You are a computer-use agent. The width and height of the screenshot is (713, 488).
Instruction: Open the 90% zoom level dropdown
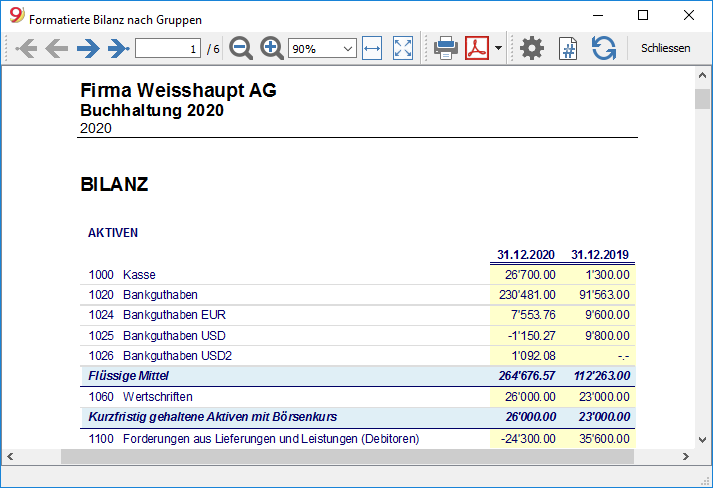point(322,48)
